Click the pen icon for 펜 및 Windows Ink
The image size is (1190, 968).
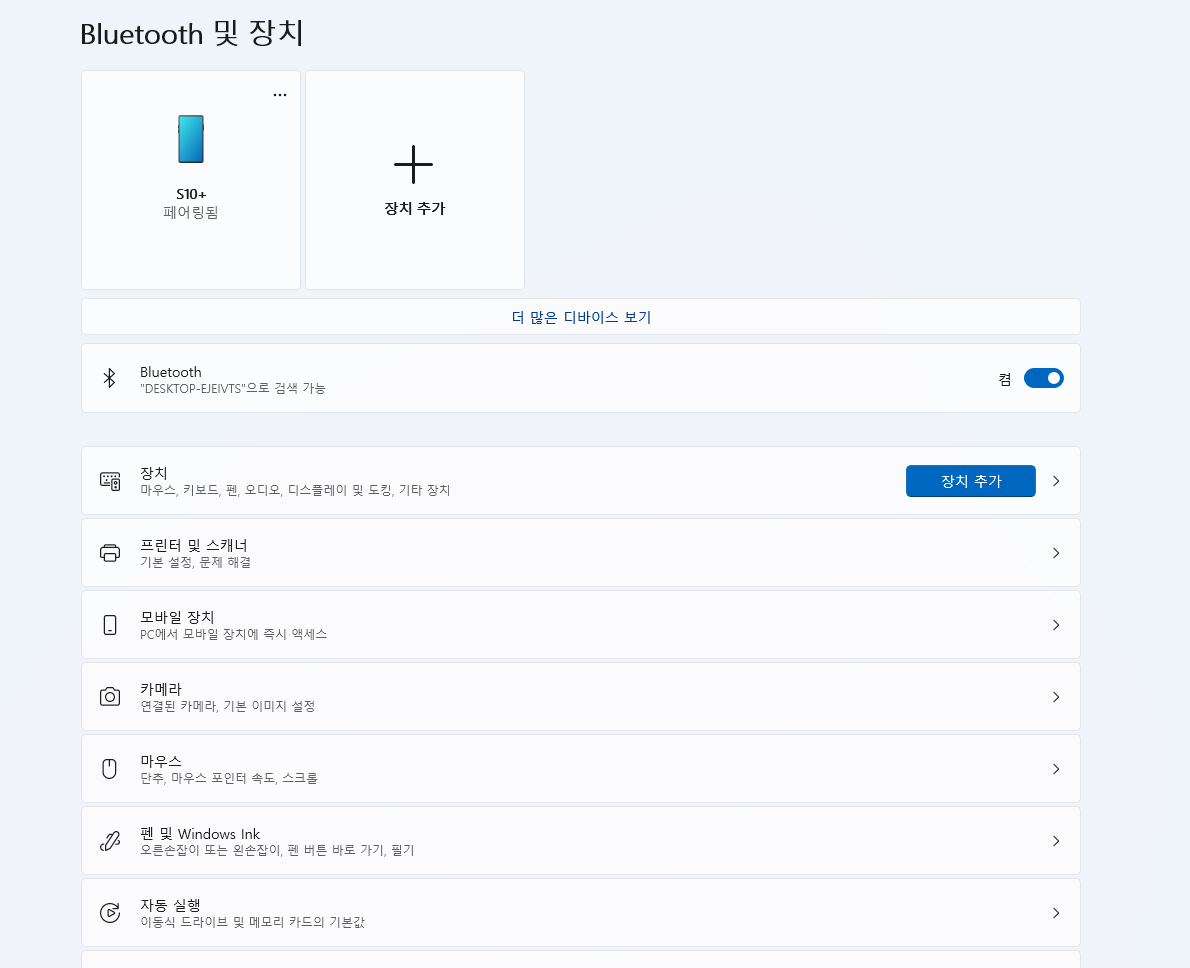pyautogui.click(x=110, y=840)
